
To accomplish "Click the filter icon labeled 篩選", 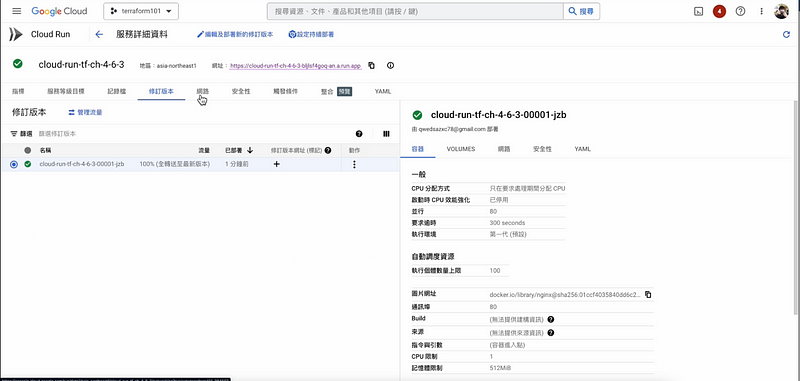I will 22,134.
